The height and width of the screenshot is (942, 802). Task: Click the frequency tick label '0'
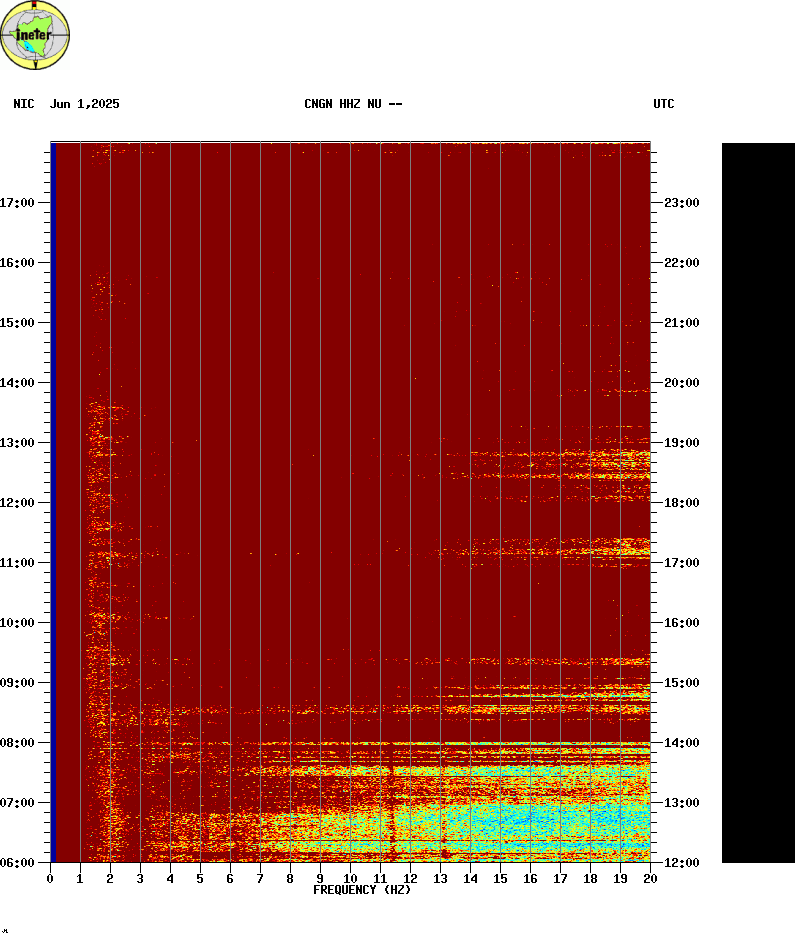click(x=50, y=879)
